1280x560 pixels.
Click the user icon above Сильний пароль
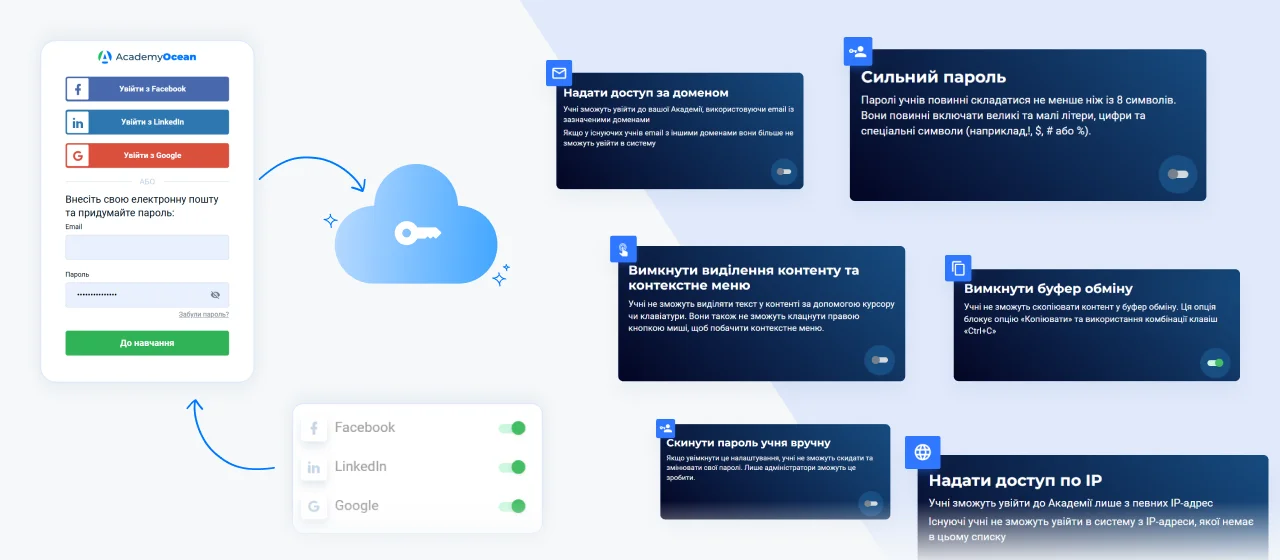[x=857, y=51]
